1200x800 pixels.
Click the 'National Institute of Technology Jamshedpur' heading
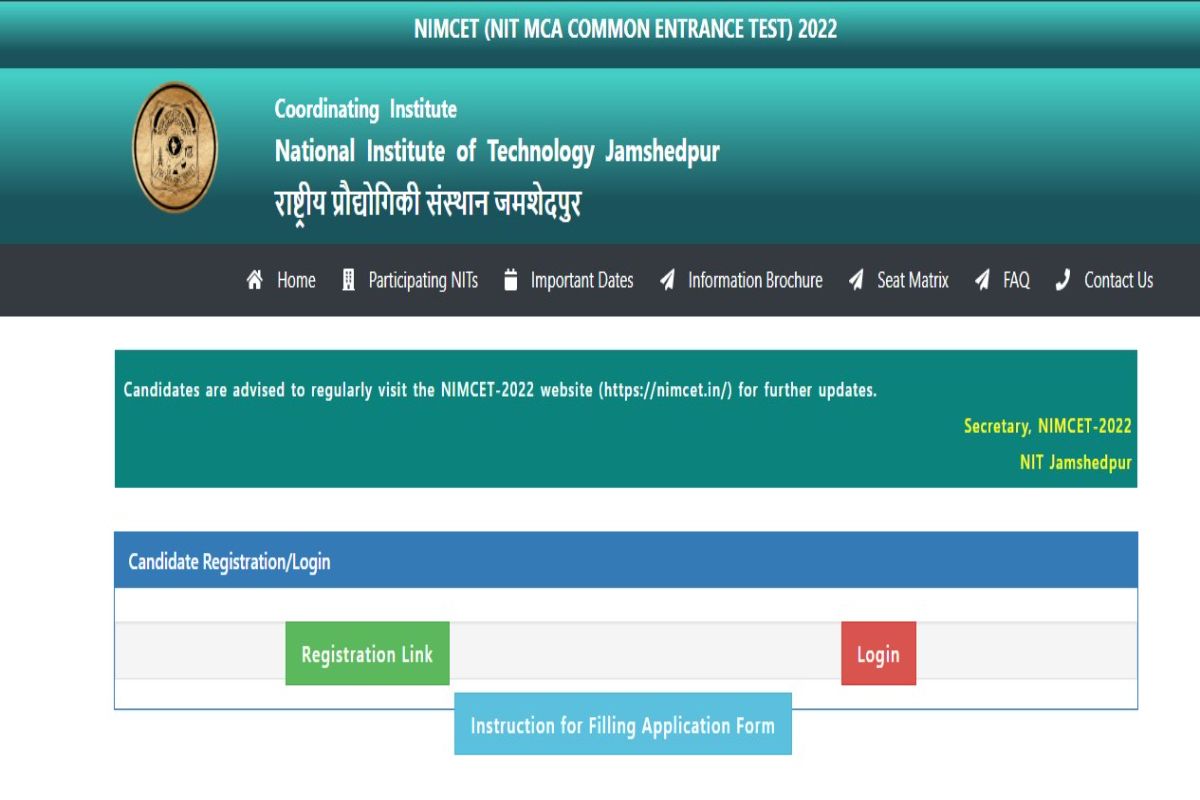pos(497,152)
